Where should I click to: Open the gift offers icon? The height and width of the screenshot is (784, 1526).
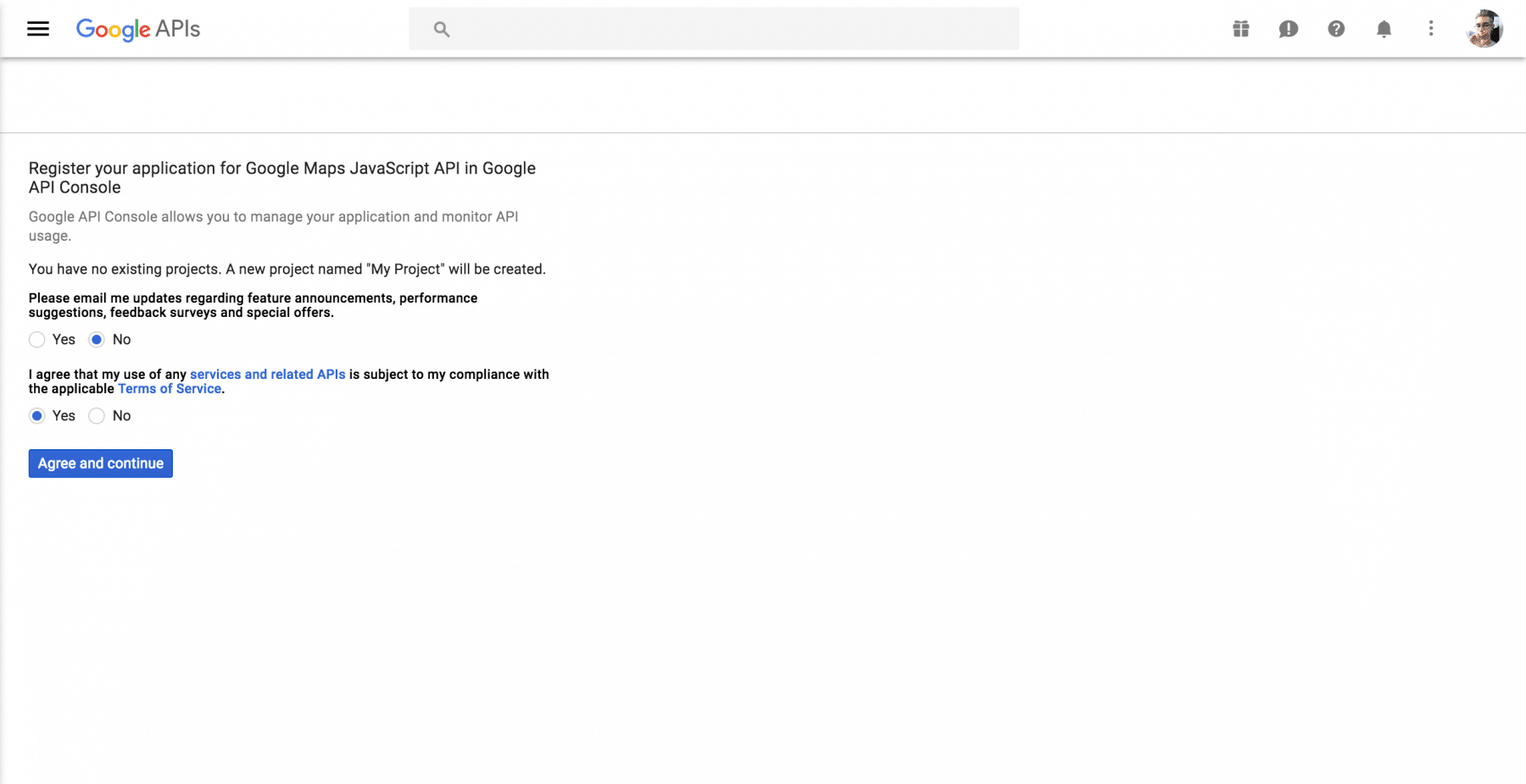pyautogui.click(x=1241, y=28)
